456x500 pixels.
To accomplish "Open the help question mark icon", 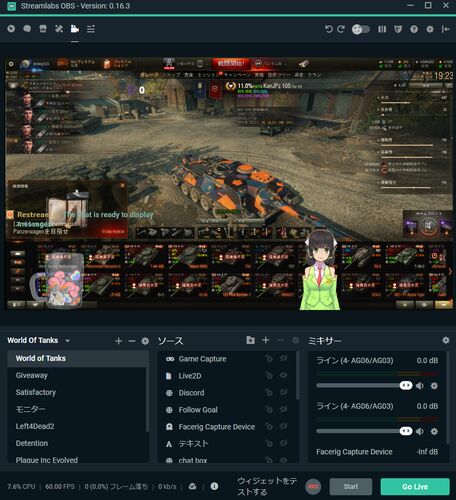I will [414, 29].
